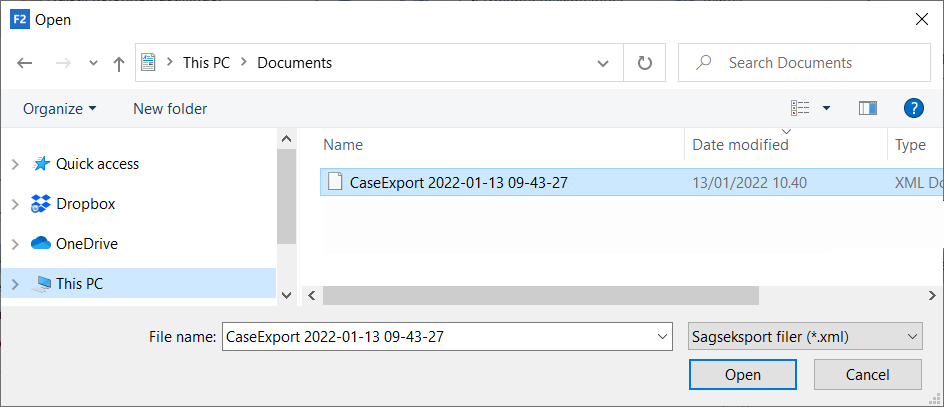The width and height of the screenshot is (944, 407).
Task: Select the OneDrive cloud icon
Action: tap(41, 244)
